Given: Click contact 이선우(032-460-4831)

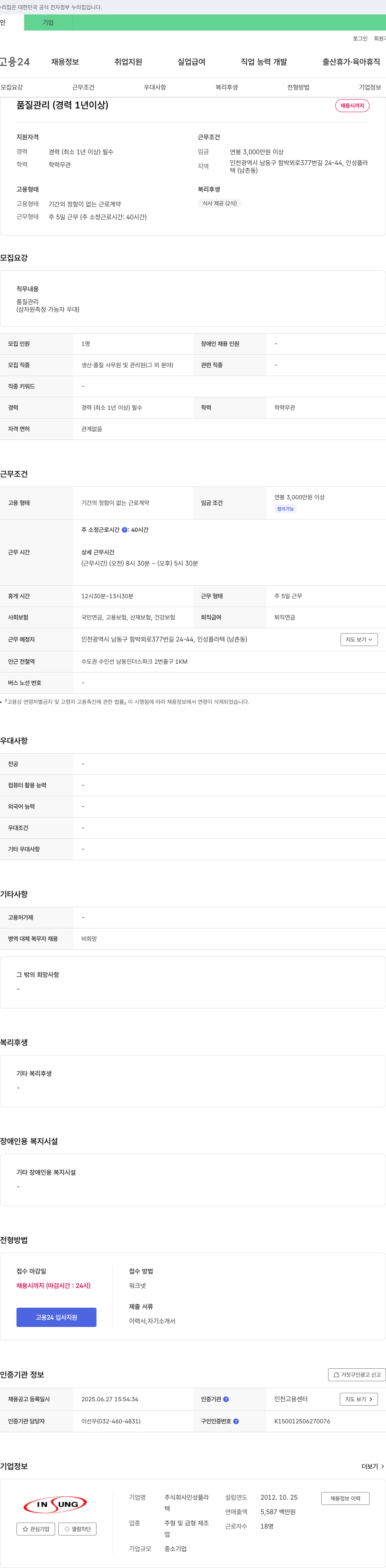Looking at the screenshot, I should pyautogui.click(x=111, y=1421).
